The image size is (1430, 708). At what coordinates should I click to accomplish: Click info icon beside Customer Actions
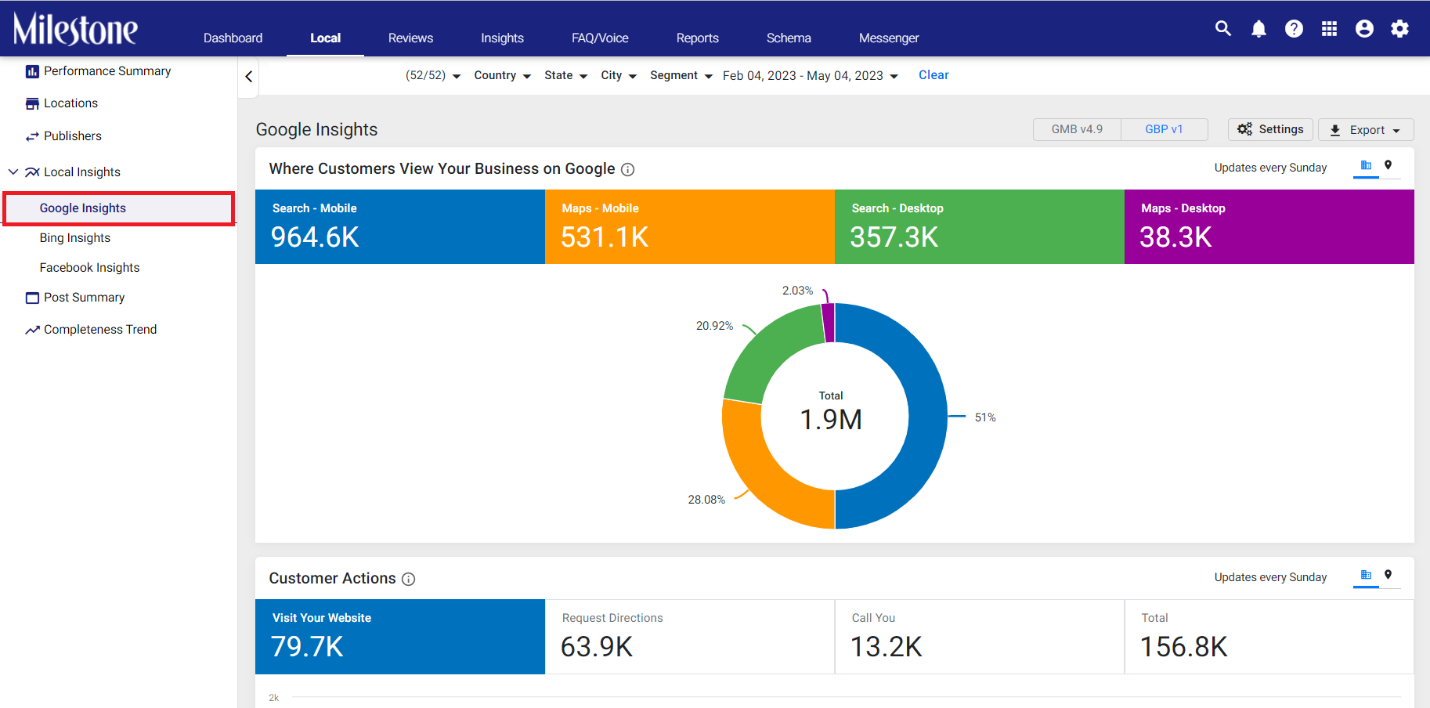coord(408,579)
